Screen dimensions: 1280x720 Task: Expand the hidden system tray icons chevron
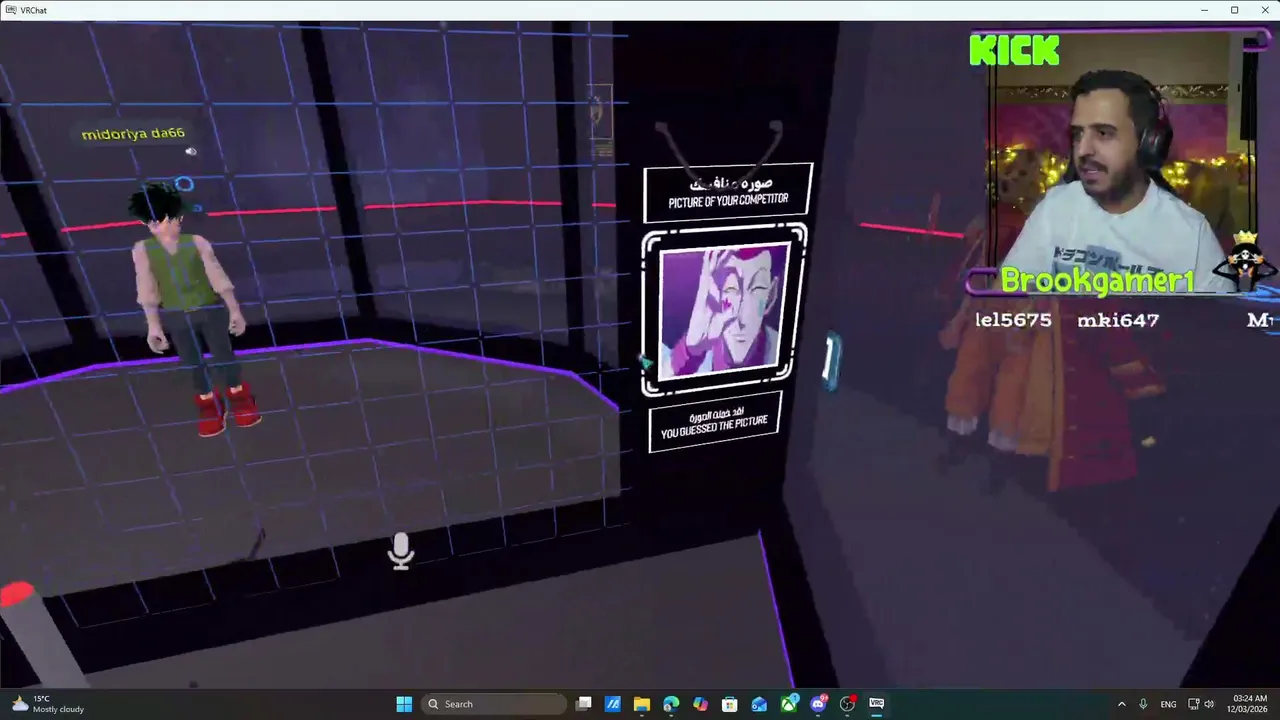[1121, 704]
